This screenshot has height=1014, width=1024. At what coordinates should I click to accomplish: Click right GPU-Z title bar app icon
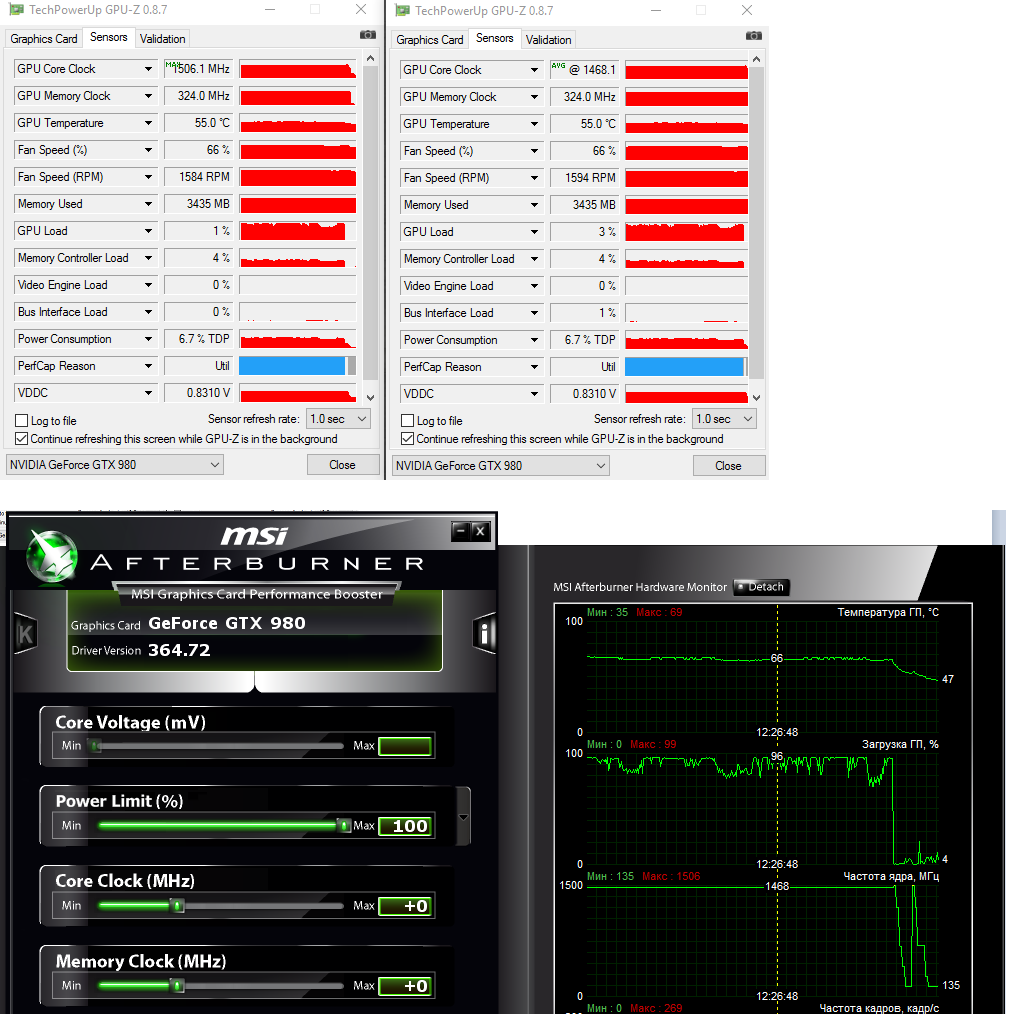(403, 10)
